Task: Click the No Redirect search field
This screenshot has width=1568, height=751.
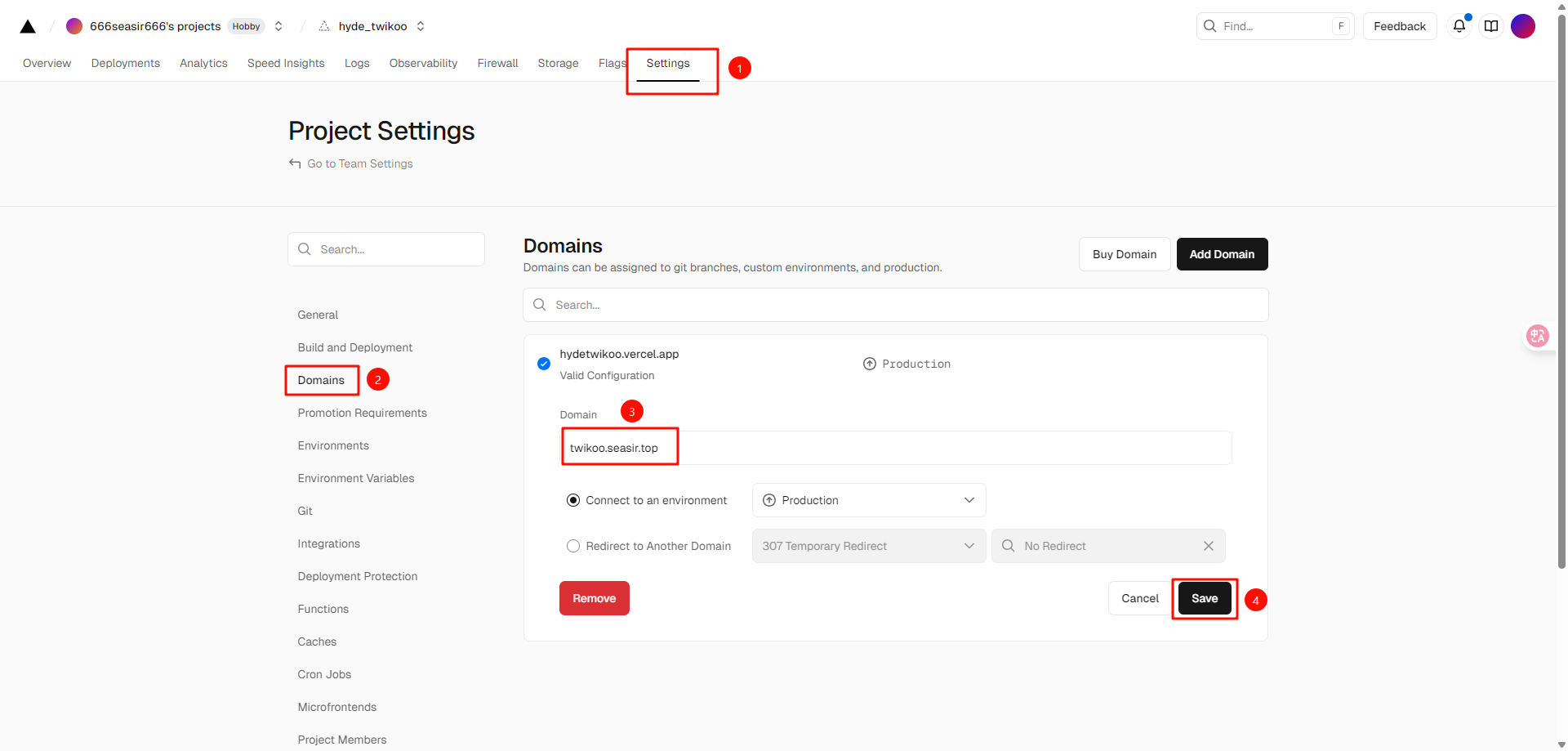Action: click(x=1108, y=546)
